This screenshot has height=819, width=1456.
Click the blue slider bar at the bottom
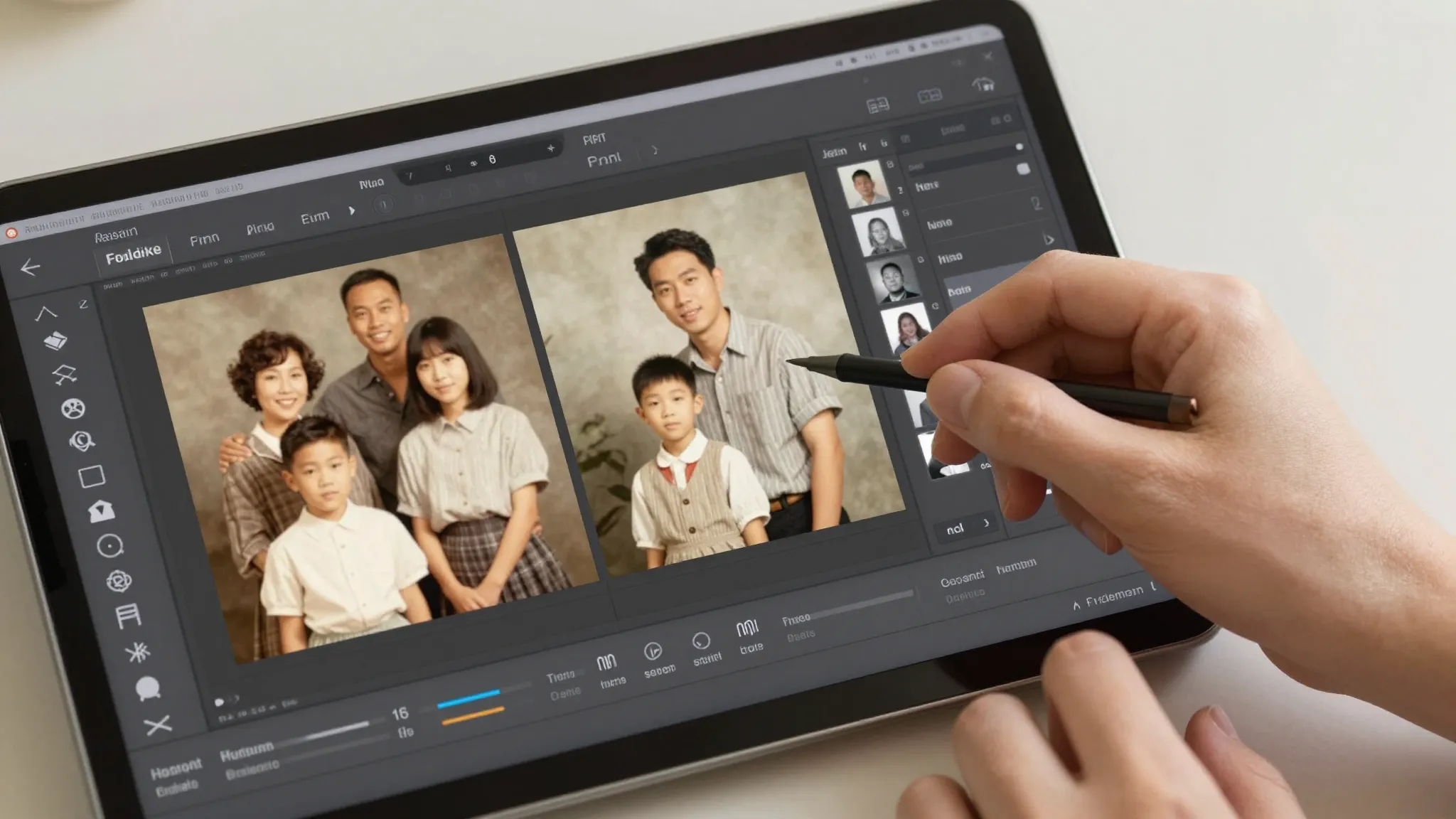point(469,698)
